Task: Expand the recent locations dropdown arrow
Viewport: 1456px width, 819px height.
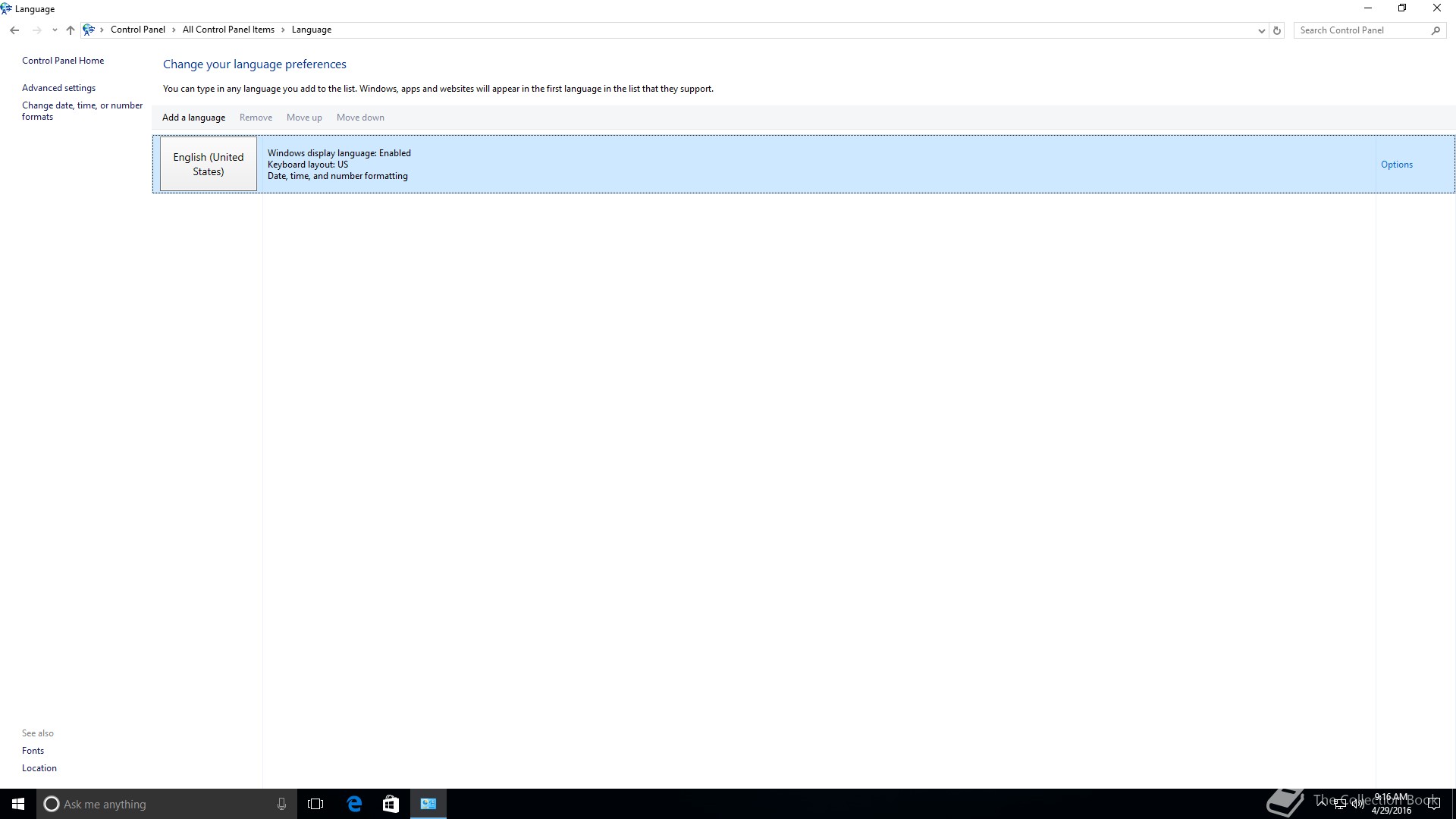Action: [55, 30]
